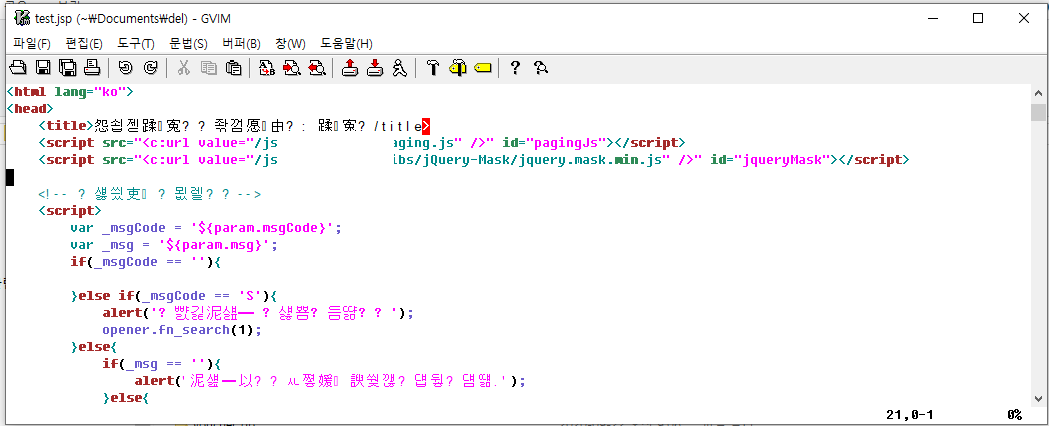1049x426 pixels.
Task: Click the <head> tag line
Action: coord(29,109)
